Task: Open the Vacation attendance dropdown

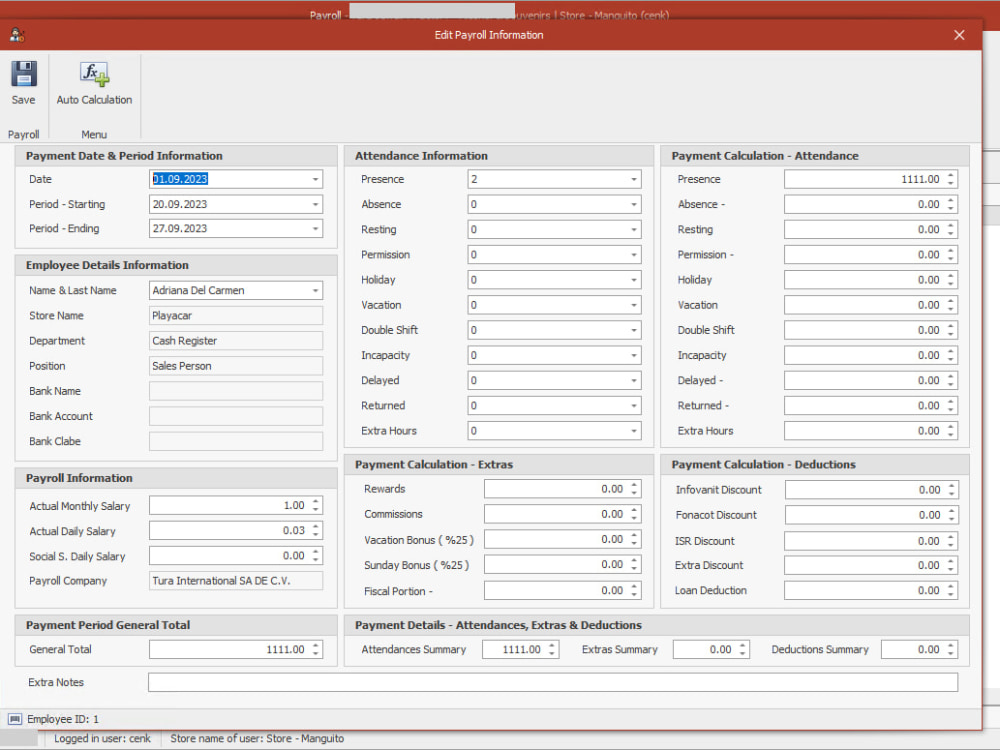Action: (x=632, y=304)
